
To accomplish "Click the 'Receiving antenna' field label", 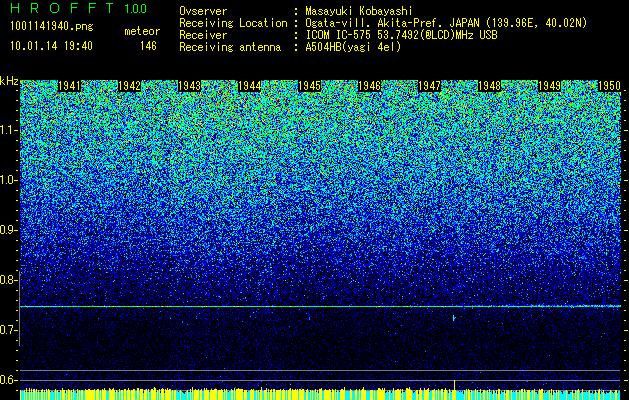I will tap(230, 47).
